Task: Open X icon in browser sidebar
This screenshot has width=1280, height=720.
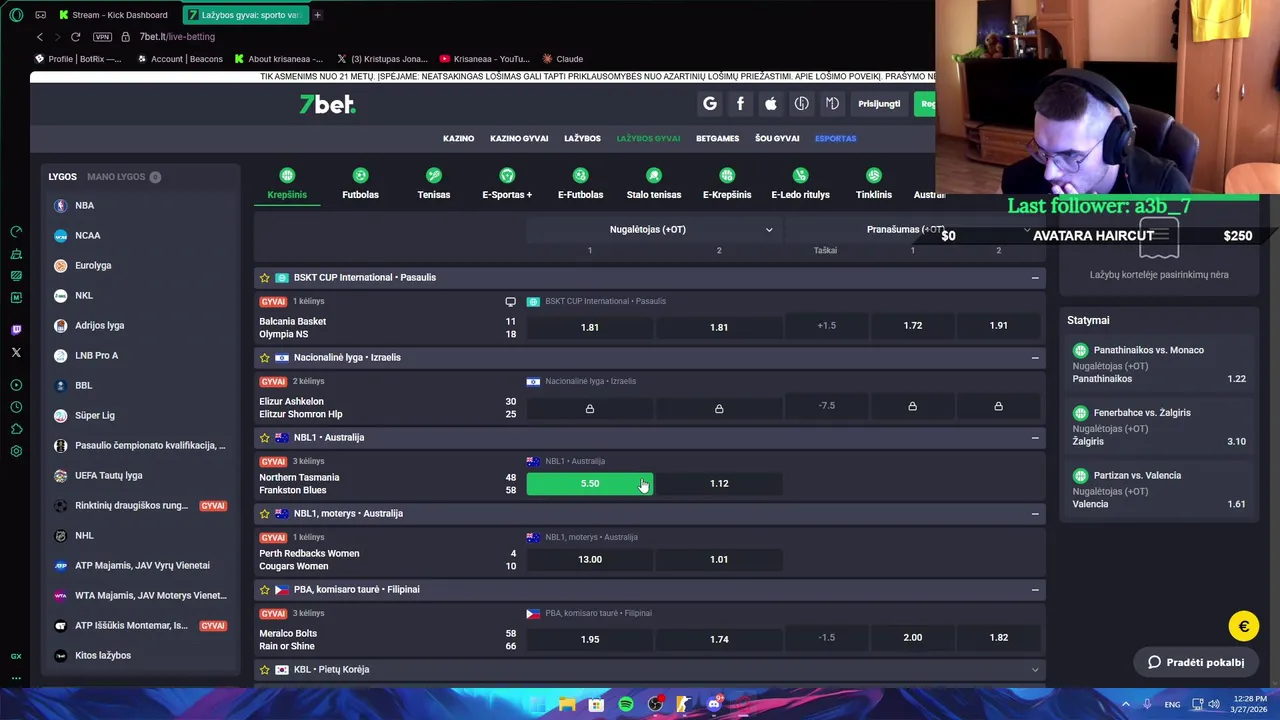Action: [x=16, y=352]
